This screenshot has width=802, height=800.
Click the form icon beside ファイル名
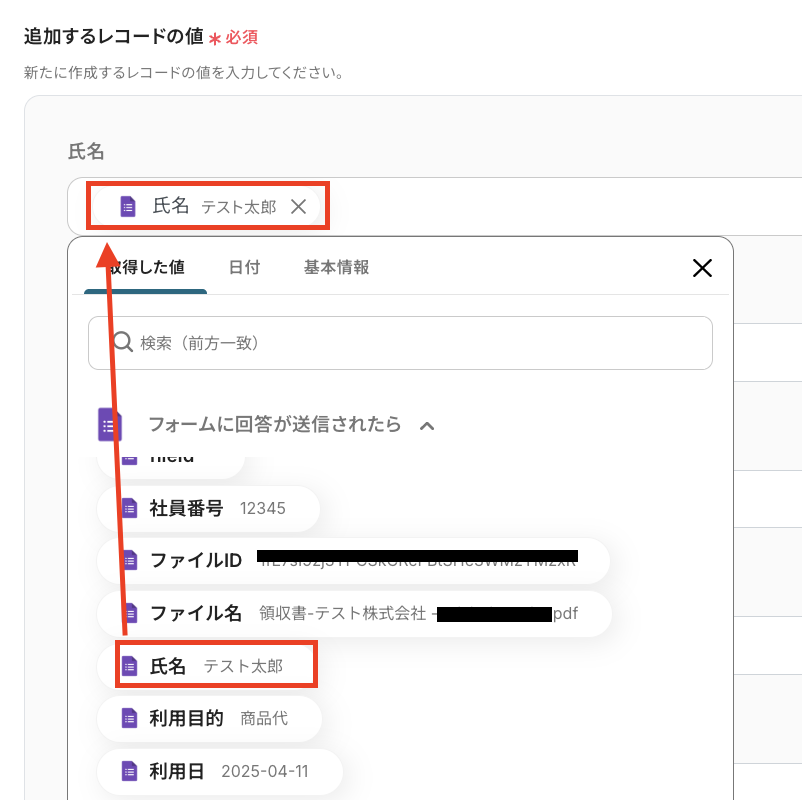(x=129, y=613)
